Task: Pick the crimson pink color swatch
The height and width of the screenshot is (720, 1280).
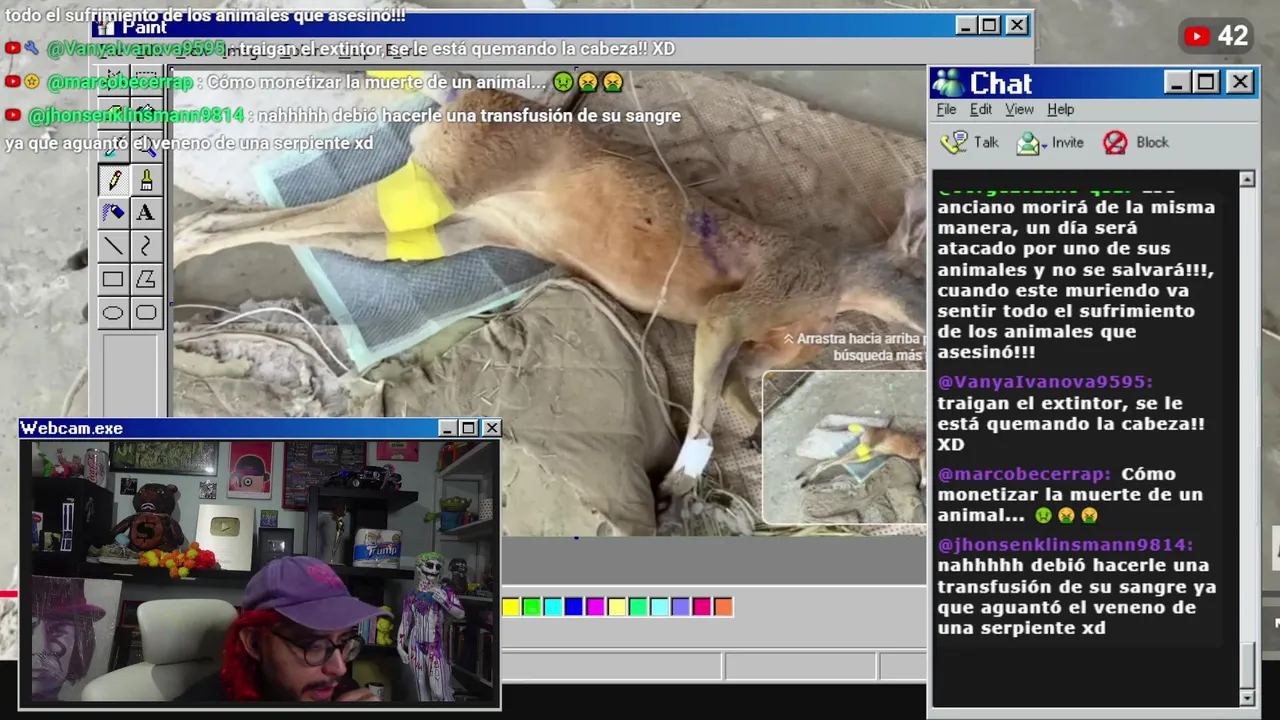Action: 702,606
